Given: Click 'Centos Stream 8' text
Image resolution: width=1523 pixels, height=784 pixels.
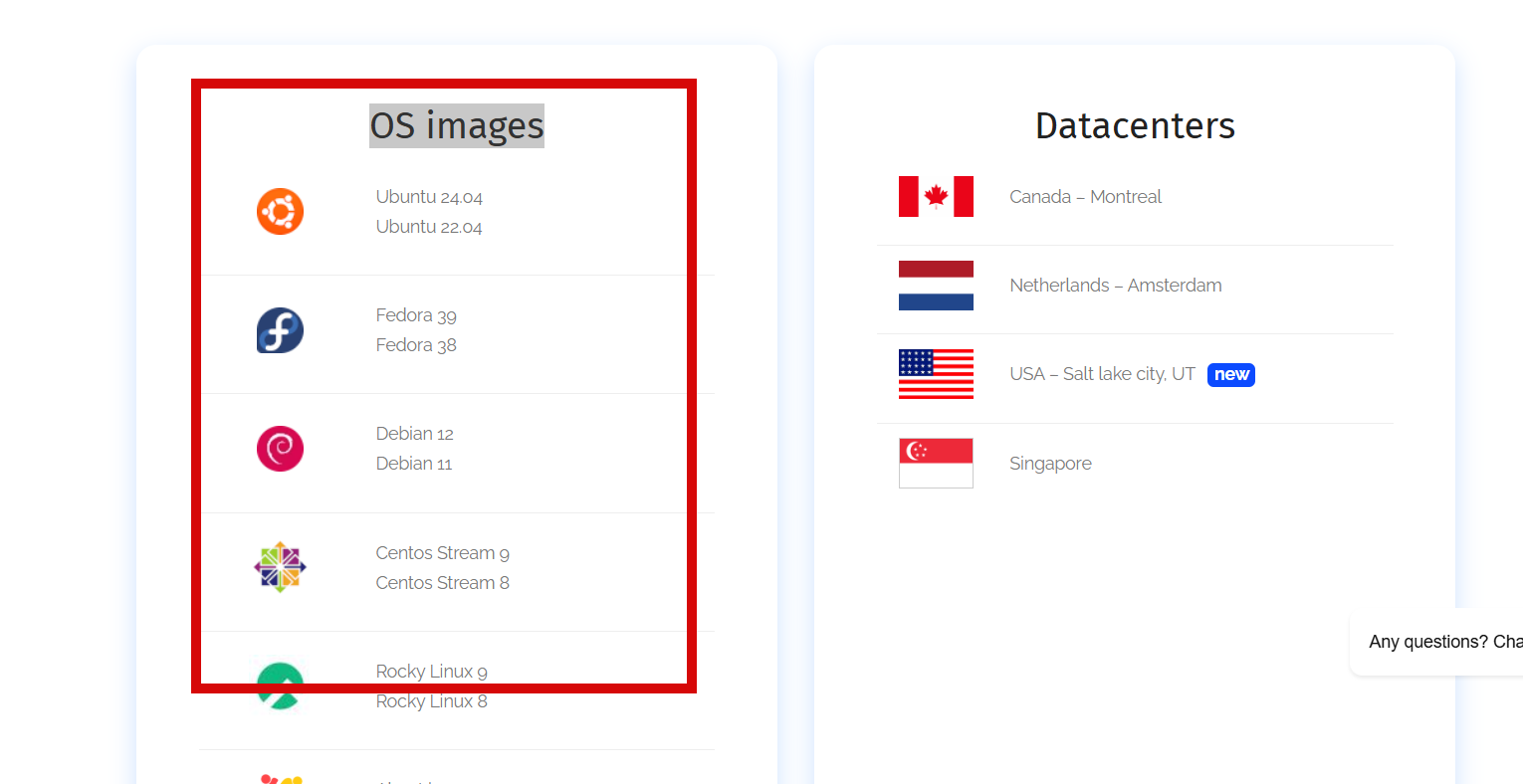Looking at the screenshot, I should tap(443, 583).
